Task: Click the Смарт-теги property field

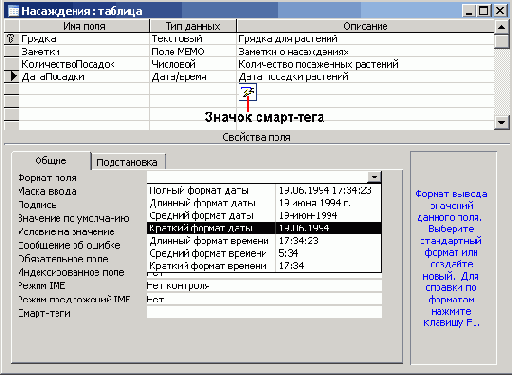Action: (x=264, y=312)
